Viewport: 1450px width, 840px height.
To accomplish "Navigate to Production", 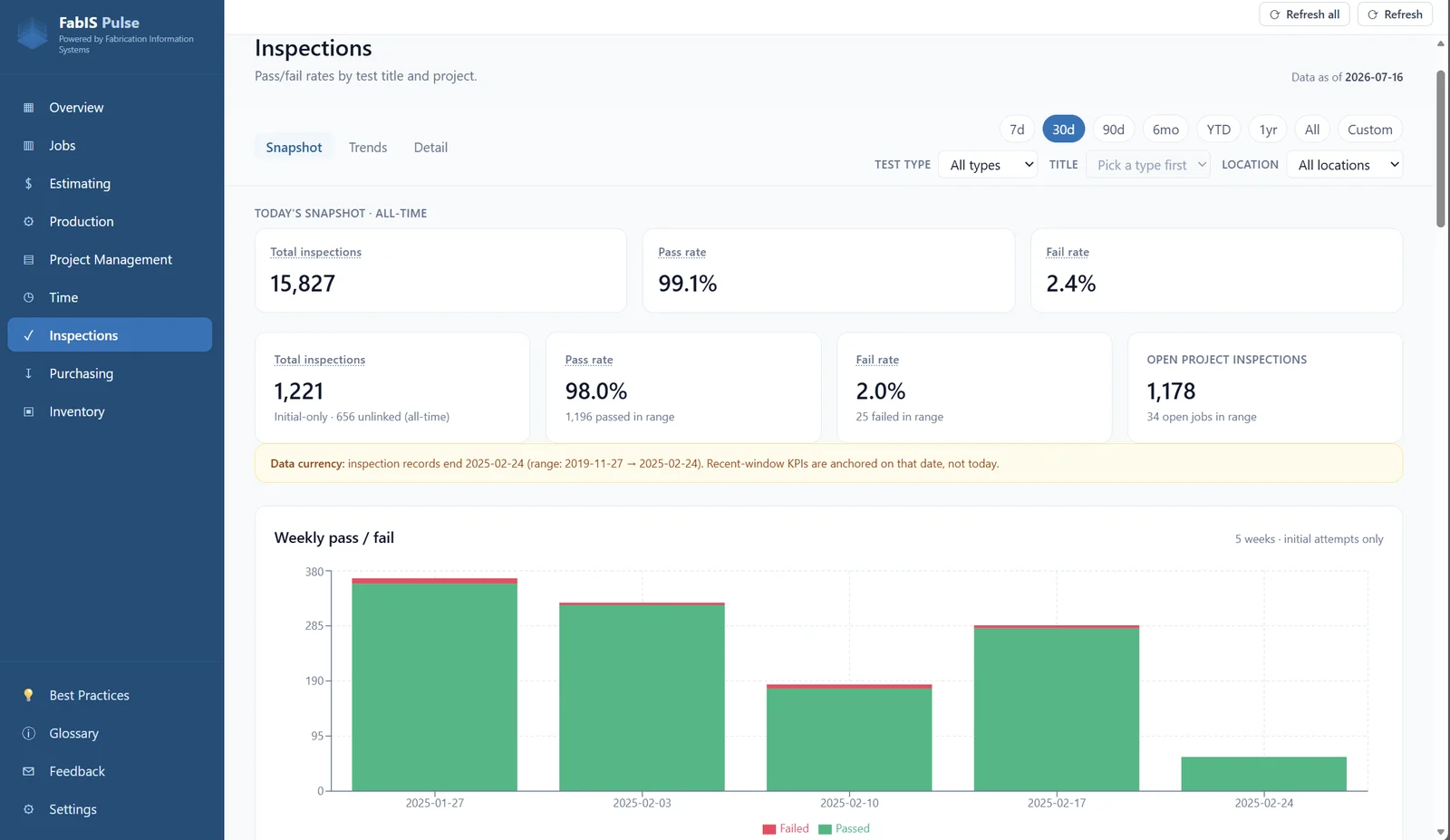I will [x=110, y=222].
